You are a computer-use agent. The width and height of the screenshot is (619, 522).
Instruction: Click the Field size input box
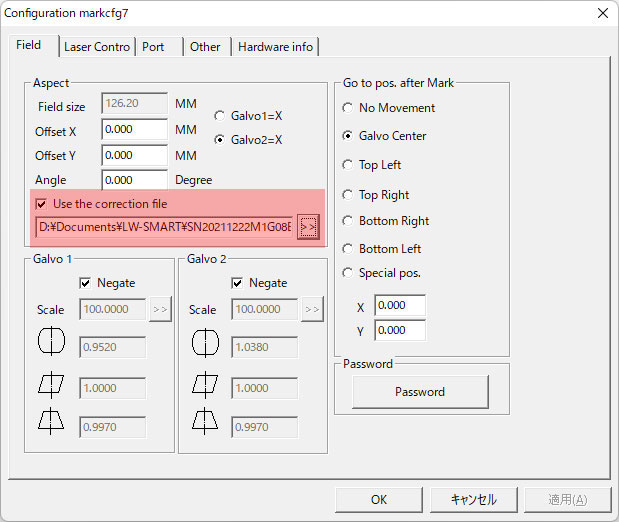[134, 103]
